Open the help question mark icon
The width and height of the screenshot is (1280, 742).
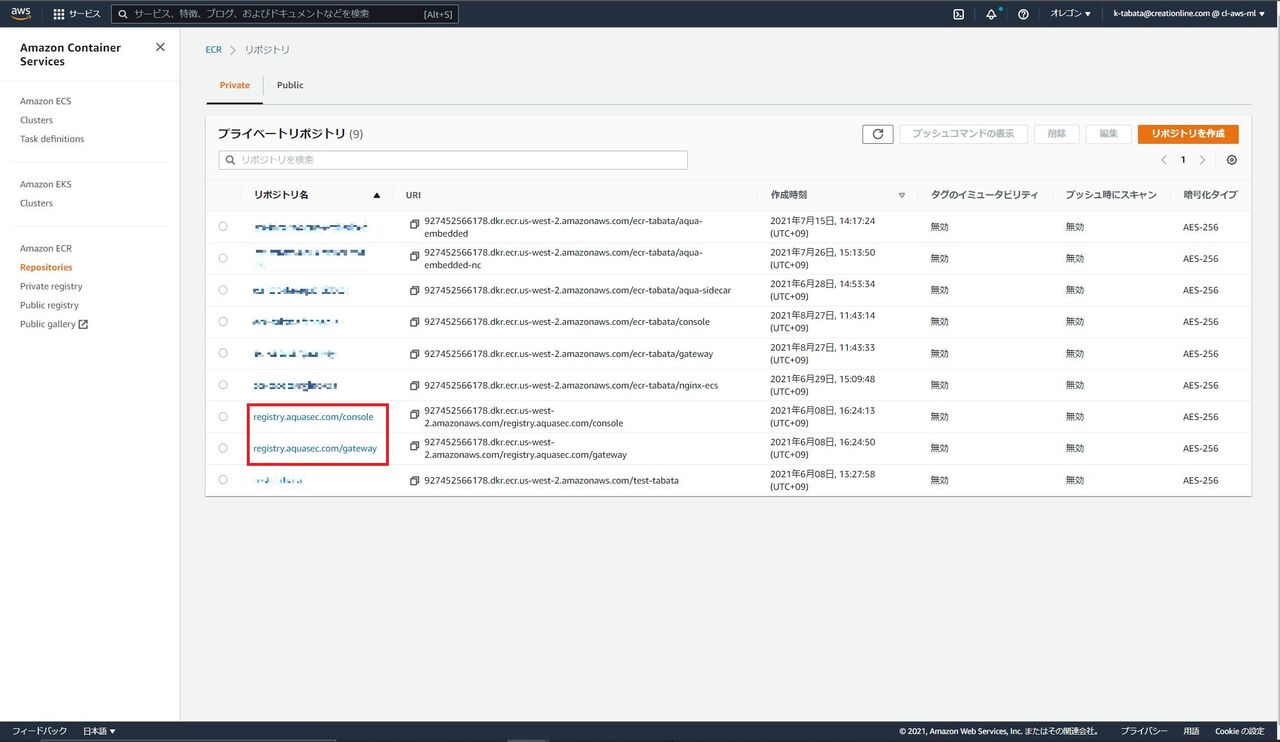pyautogui.click(x=1023, y=14)
